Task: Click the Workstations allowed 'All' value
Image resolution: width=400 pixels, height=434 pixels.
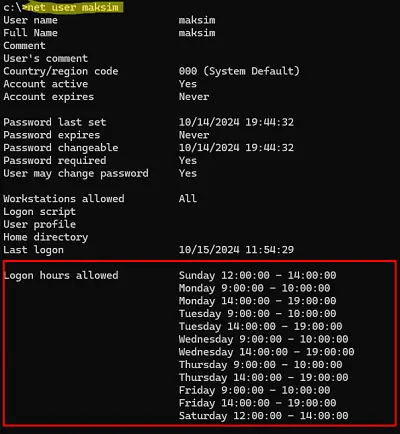Action: point(188,199)
